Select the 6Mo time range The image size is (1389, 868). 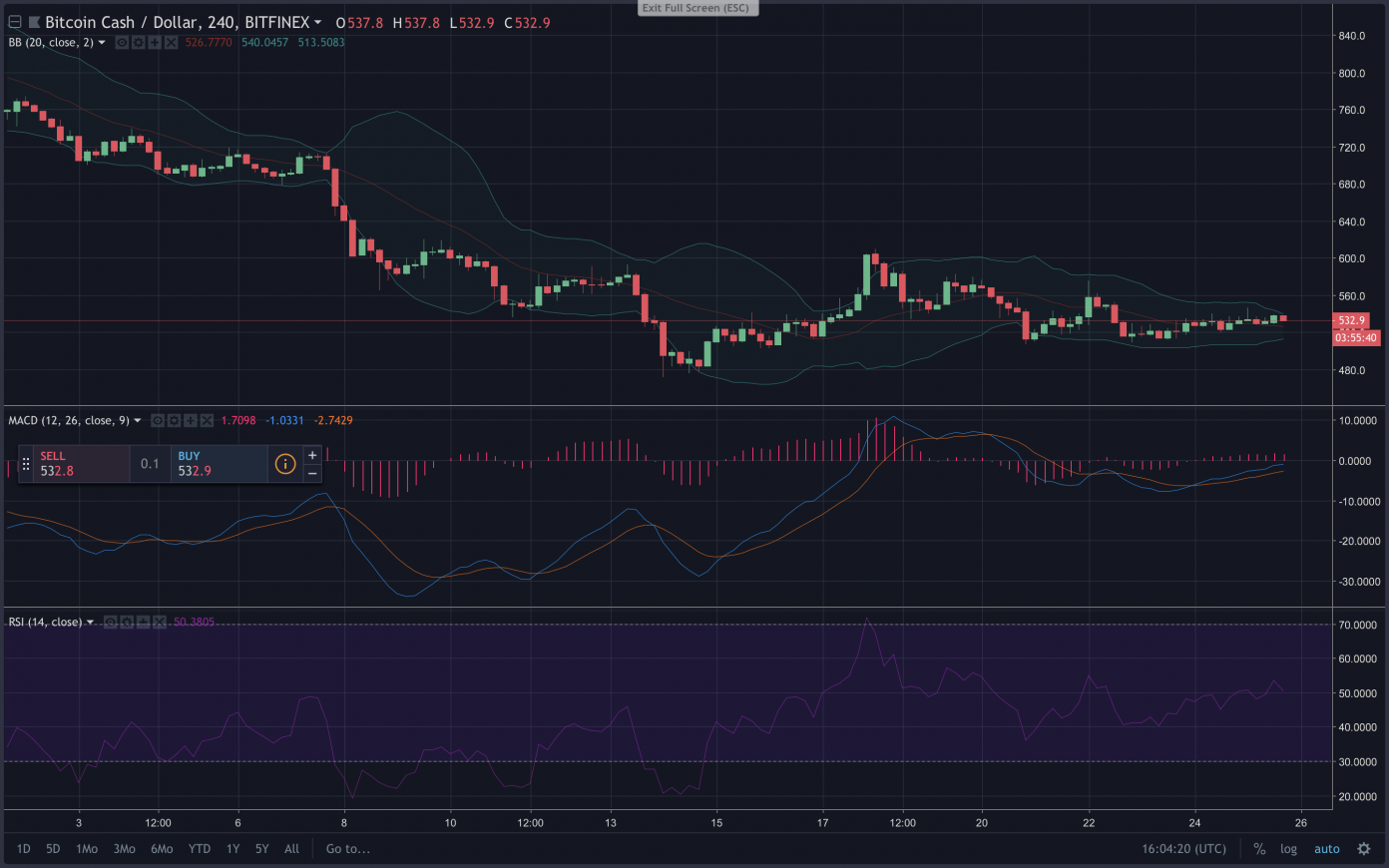[x=162, y=849]
